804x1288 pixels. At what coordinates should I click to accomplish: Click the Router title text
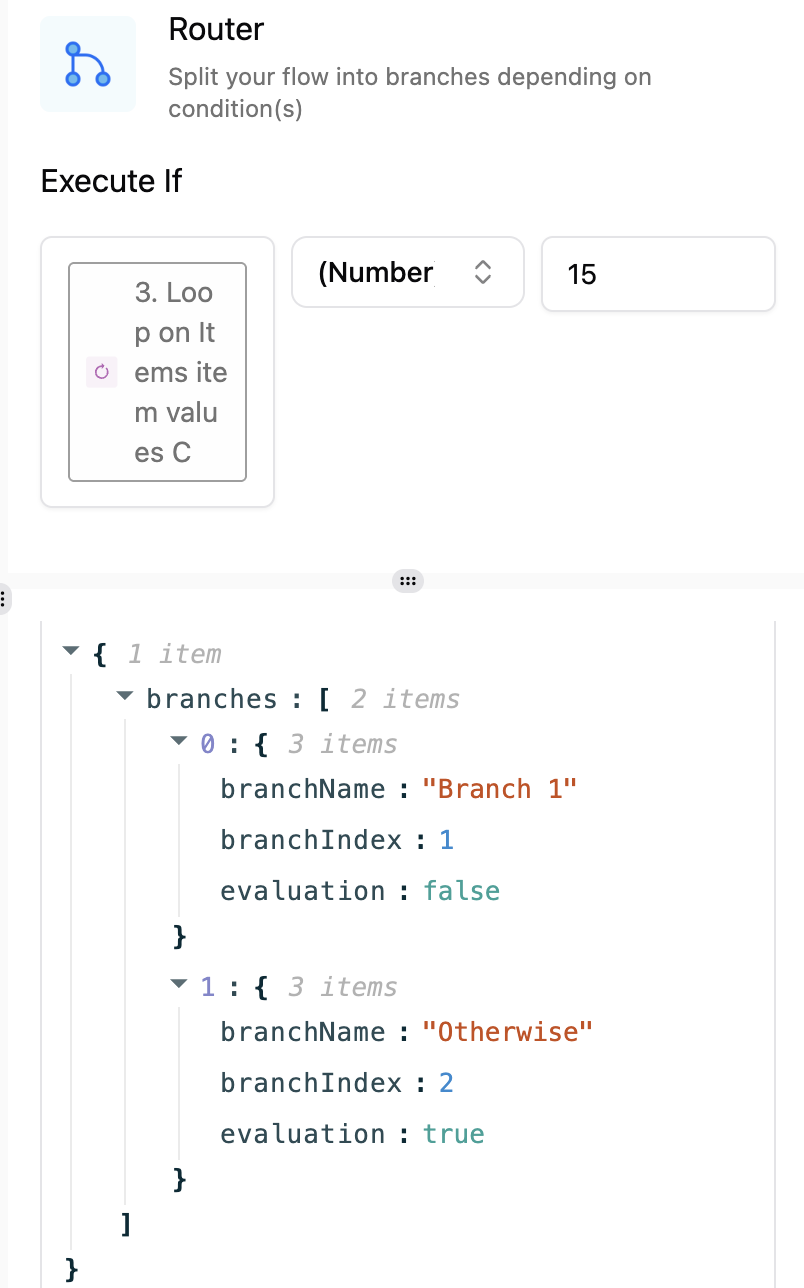coord(216,30)
